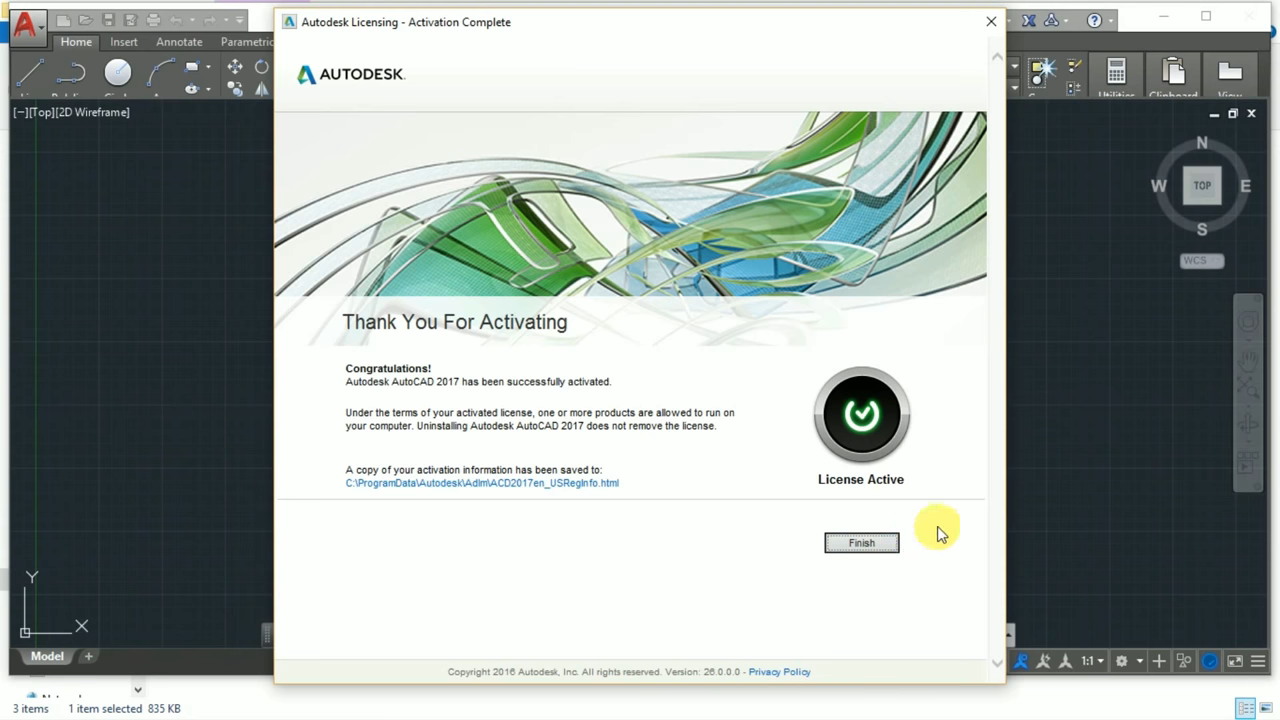Open the AutoCAD application menu (red A)
Image resolution: width=1280 pixels, height=720 pixels.
28,27
